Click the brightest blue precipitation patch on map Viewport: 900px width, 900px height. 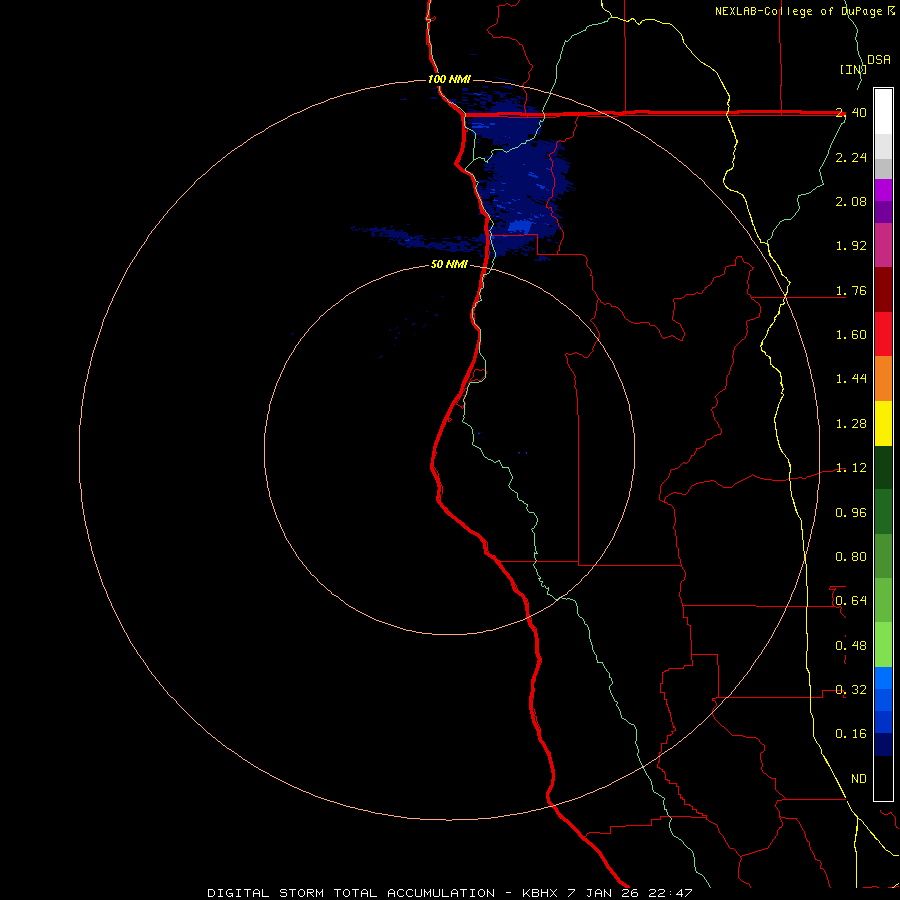point(520,227)
